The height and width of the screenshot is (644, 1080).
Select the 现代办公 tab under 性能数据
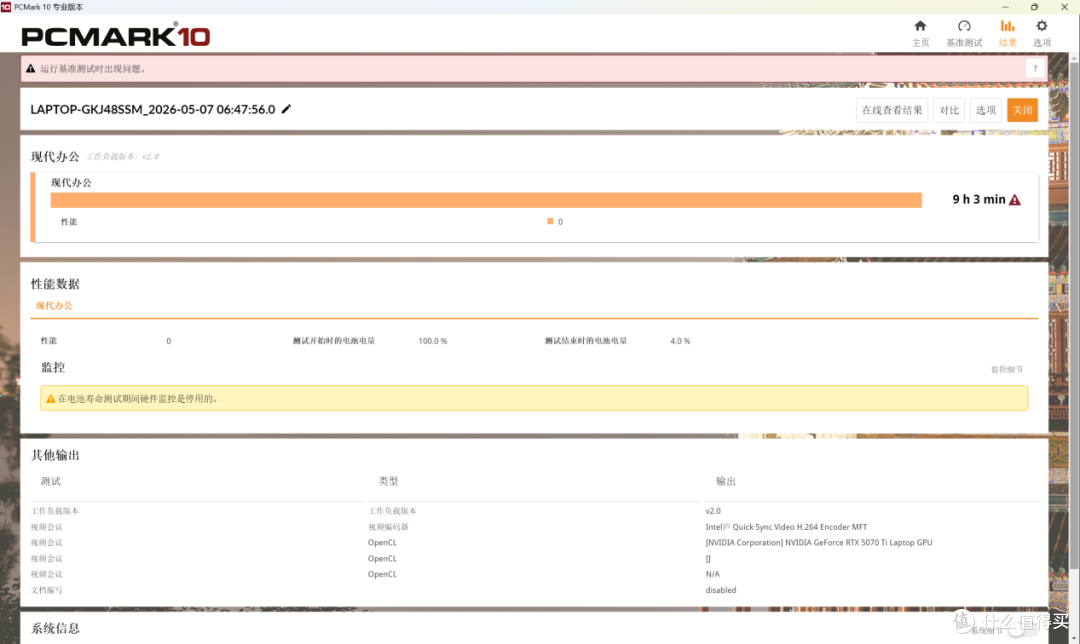coord(54,306)
